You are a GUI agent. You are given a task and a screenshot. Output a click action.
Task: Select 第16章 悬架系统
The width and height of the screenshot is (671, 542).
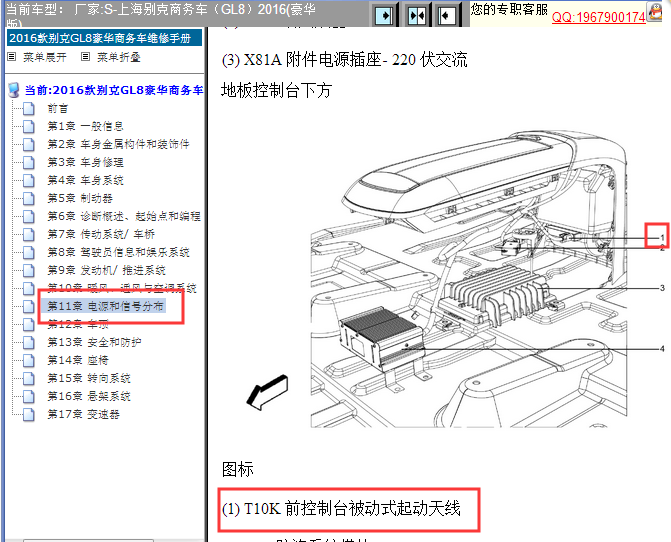tap(89, 396)
